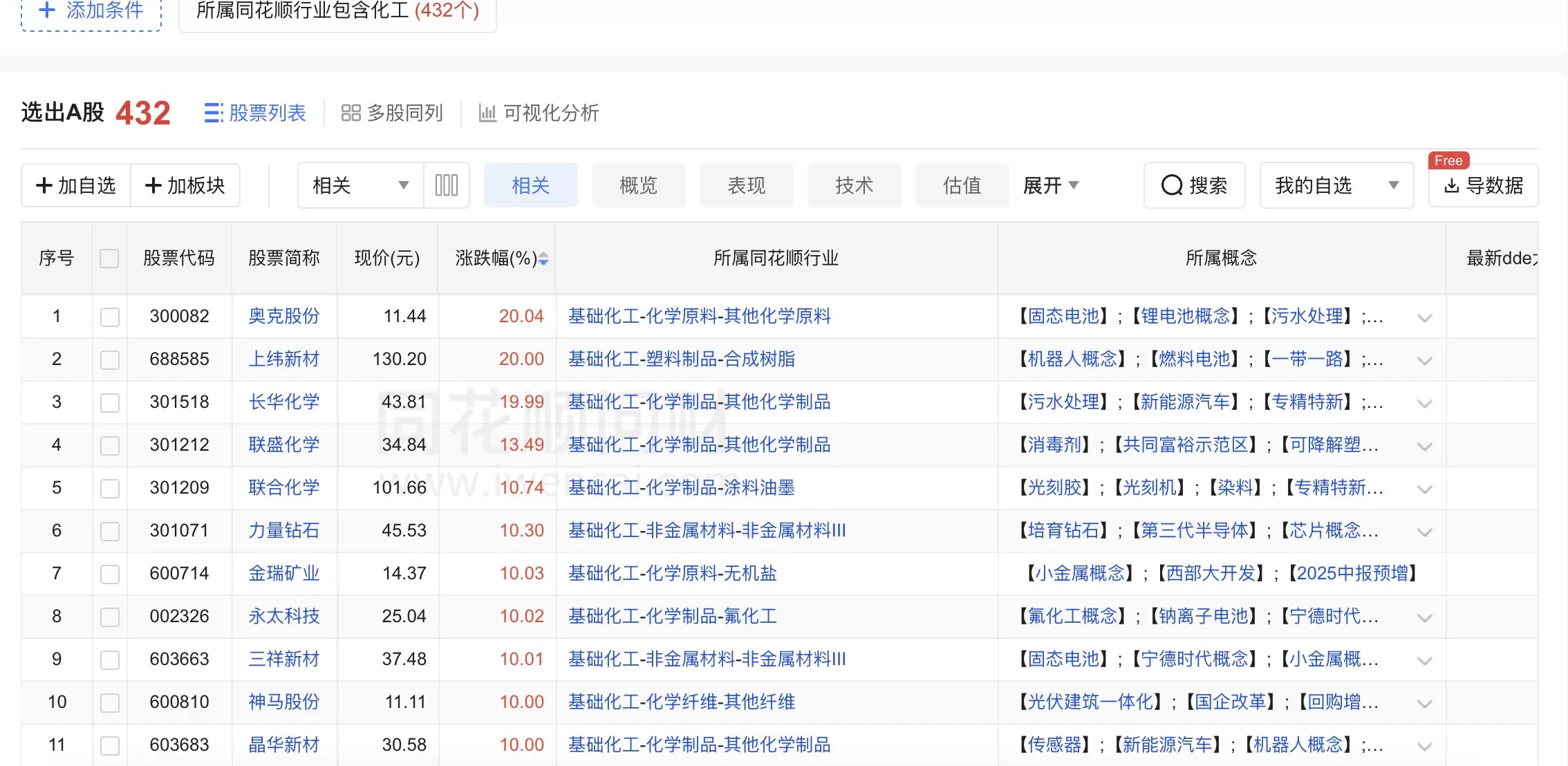The image size is (1568, 766).
Task: Toggle the select-all checkbox in header
Action: pos(109,259)
